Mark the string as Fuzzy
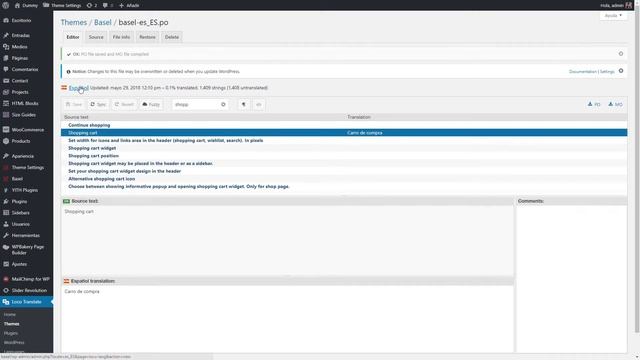The image size is (640, 360). [151, 104]
